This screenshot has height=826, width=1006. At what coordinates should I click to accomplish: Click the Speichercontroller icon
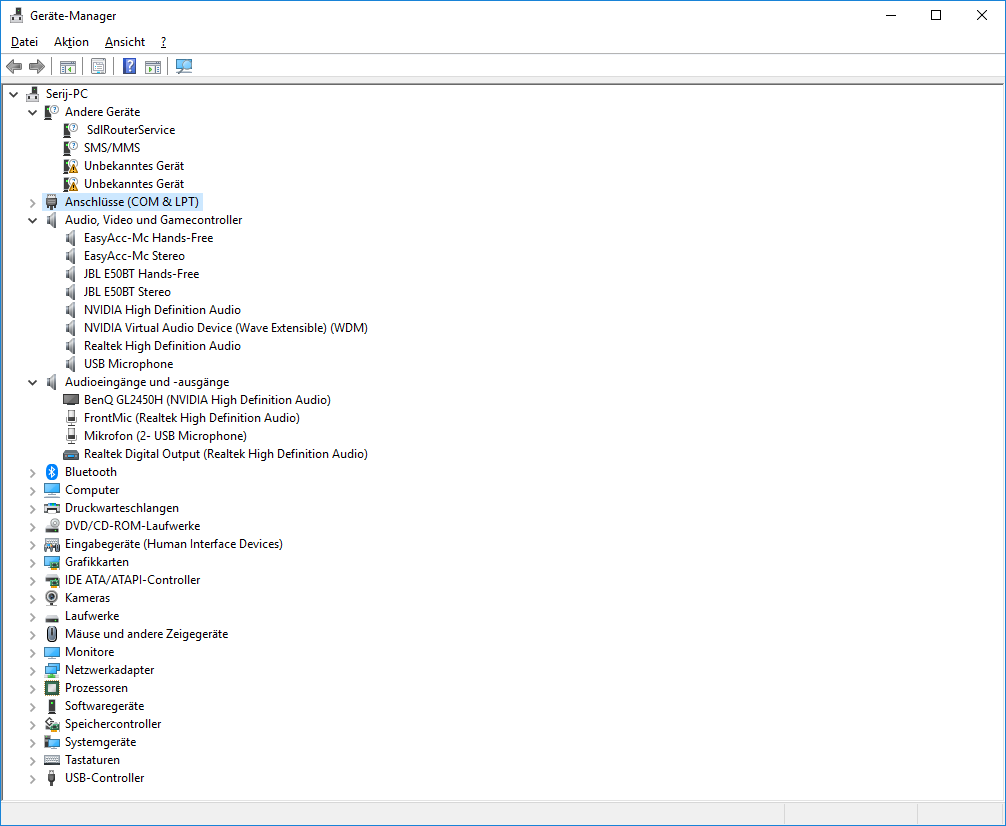click(x=52, y=724)
